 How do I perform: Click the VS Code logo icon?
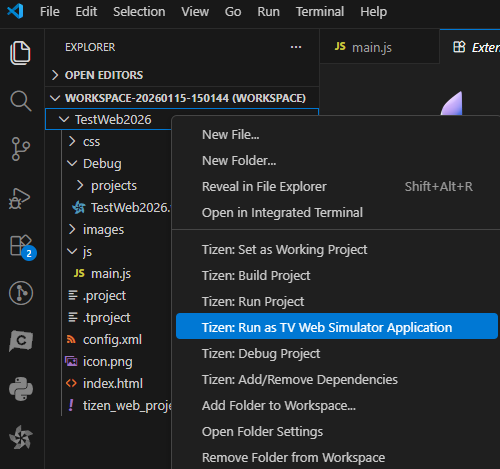[x=15, y=11]
